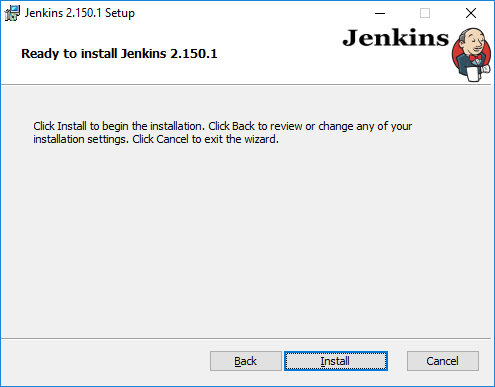Minimize the Jenkins Setup window

pos(380,13)
